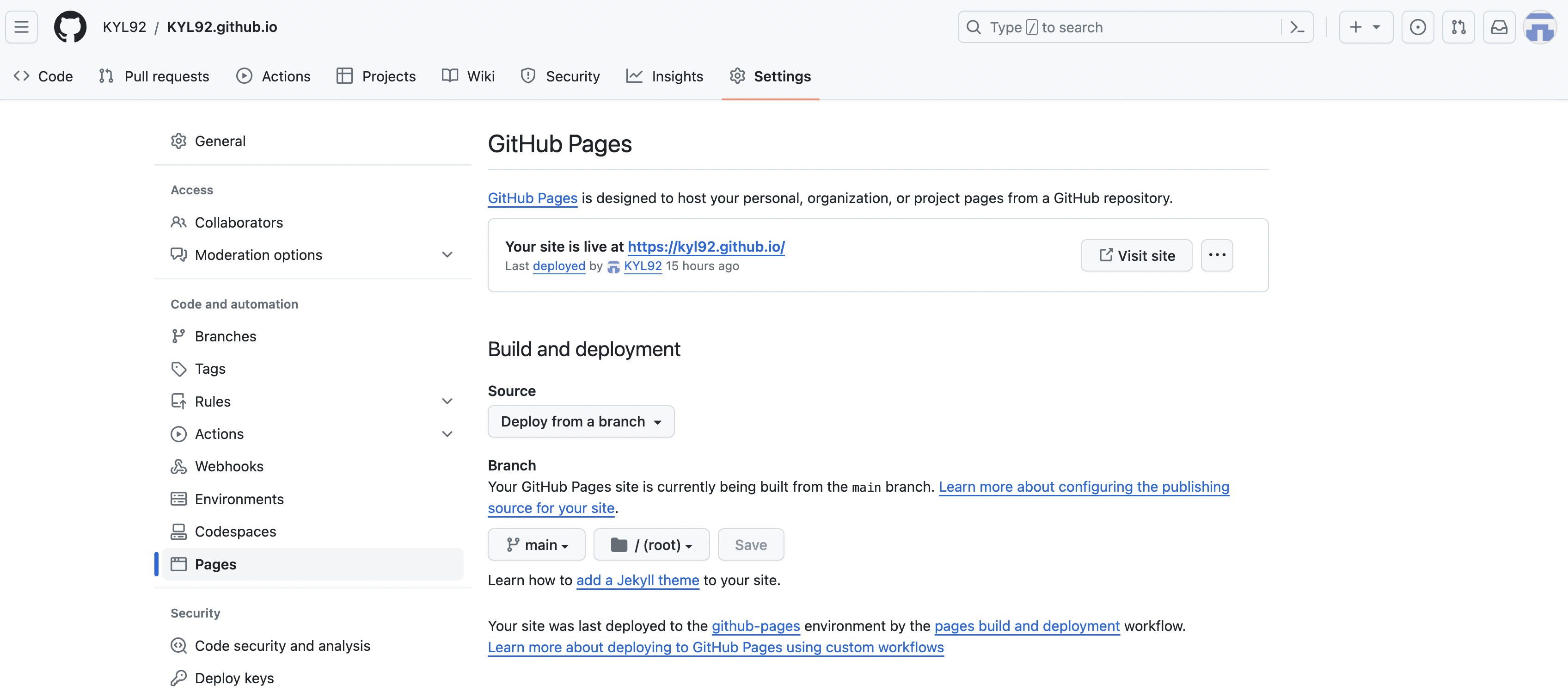Screen dimensions: 1568x692
Task: Expand the Rules sidebar section
Action: (313, 401)
